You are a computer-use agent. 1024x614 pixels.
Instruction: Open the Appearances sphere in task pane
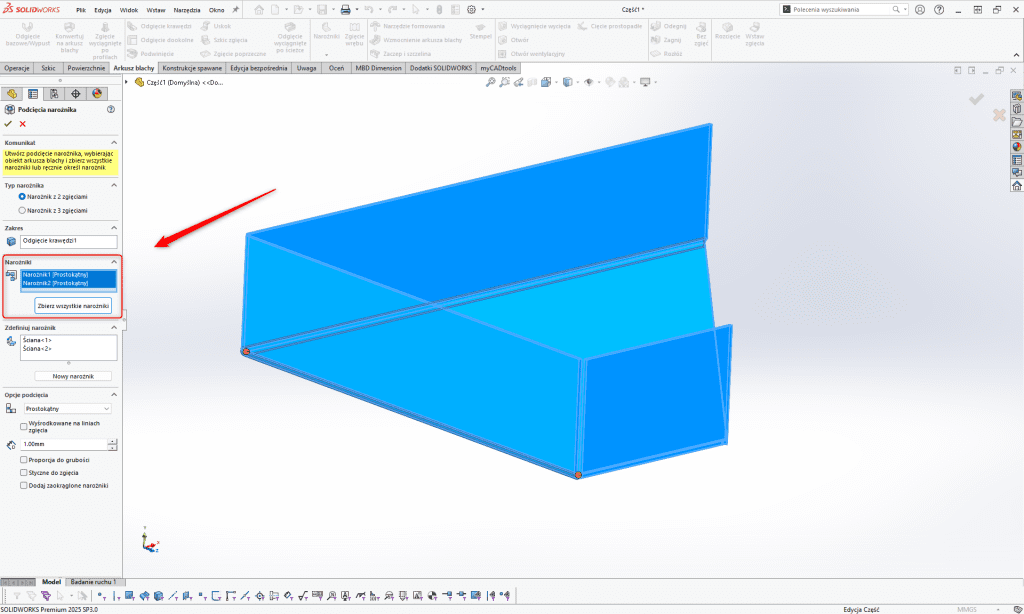1017,147
